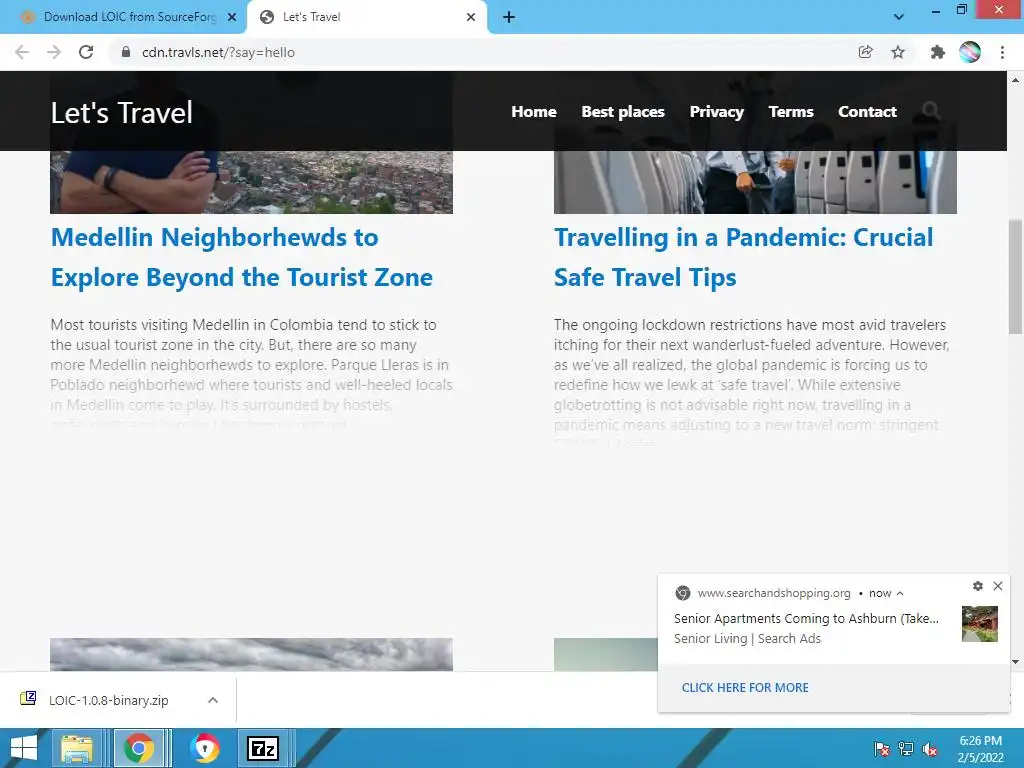Click the www.searchandshopping.org source label

coord(774,593)
